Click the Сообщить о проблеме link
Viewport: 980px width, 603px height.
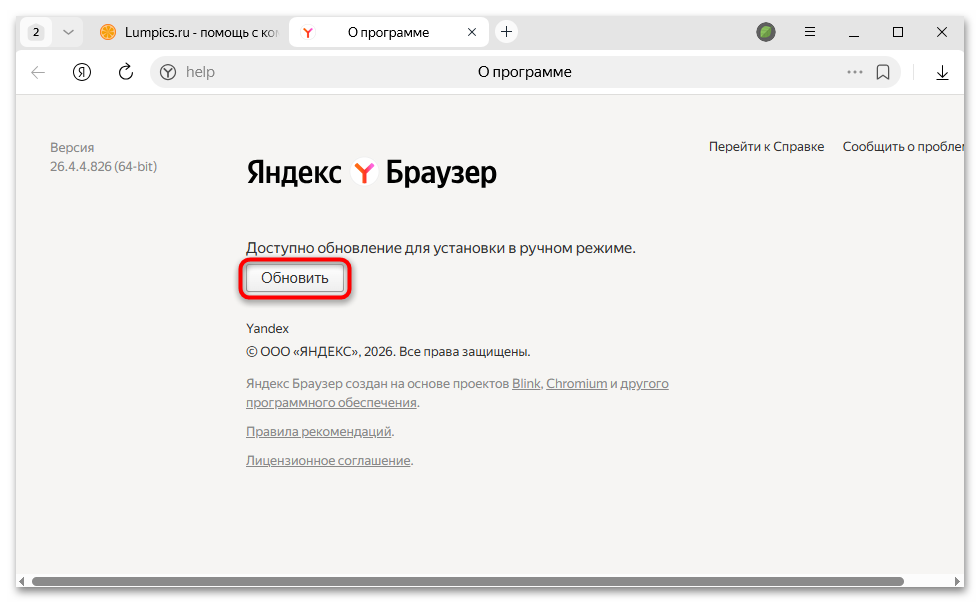tap(904, 147)
